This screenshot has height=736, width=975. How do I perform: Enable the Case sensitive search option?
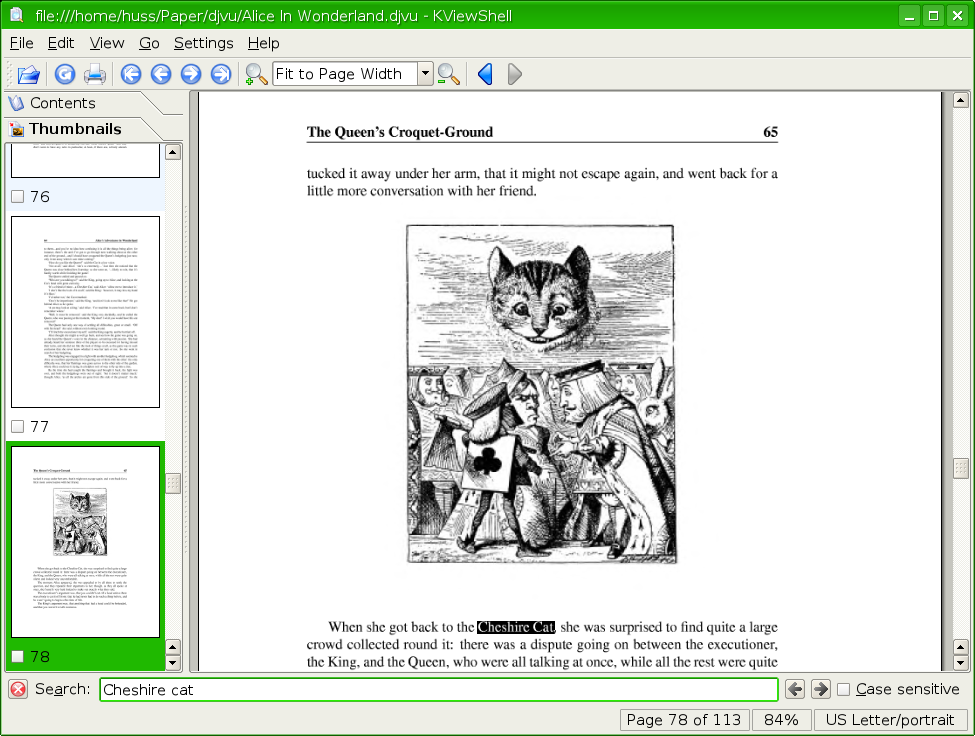point(844,689)
